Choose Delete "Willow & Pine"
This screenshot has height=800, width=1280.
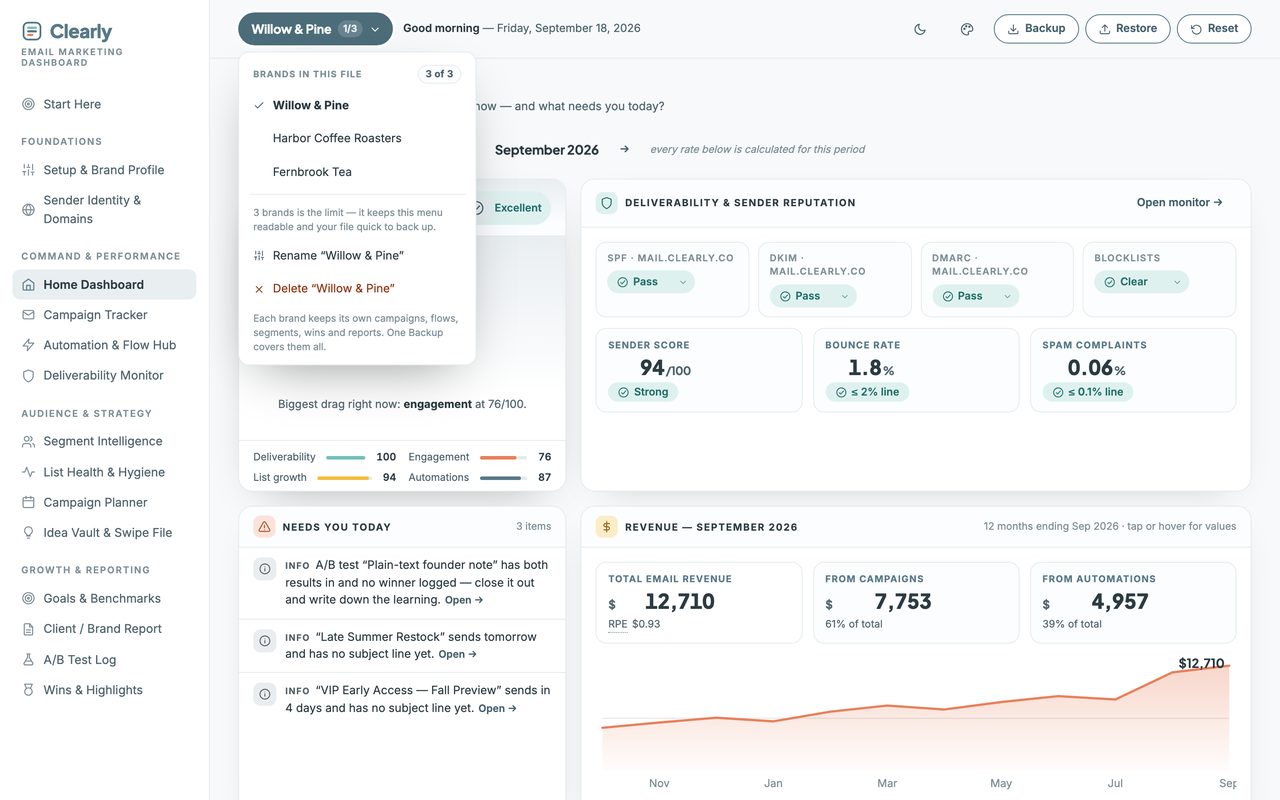pyautogui.click(x=357, y=289)
